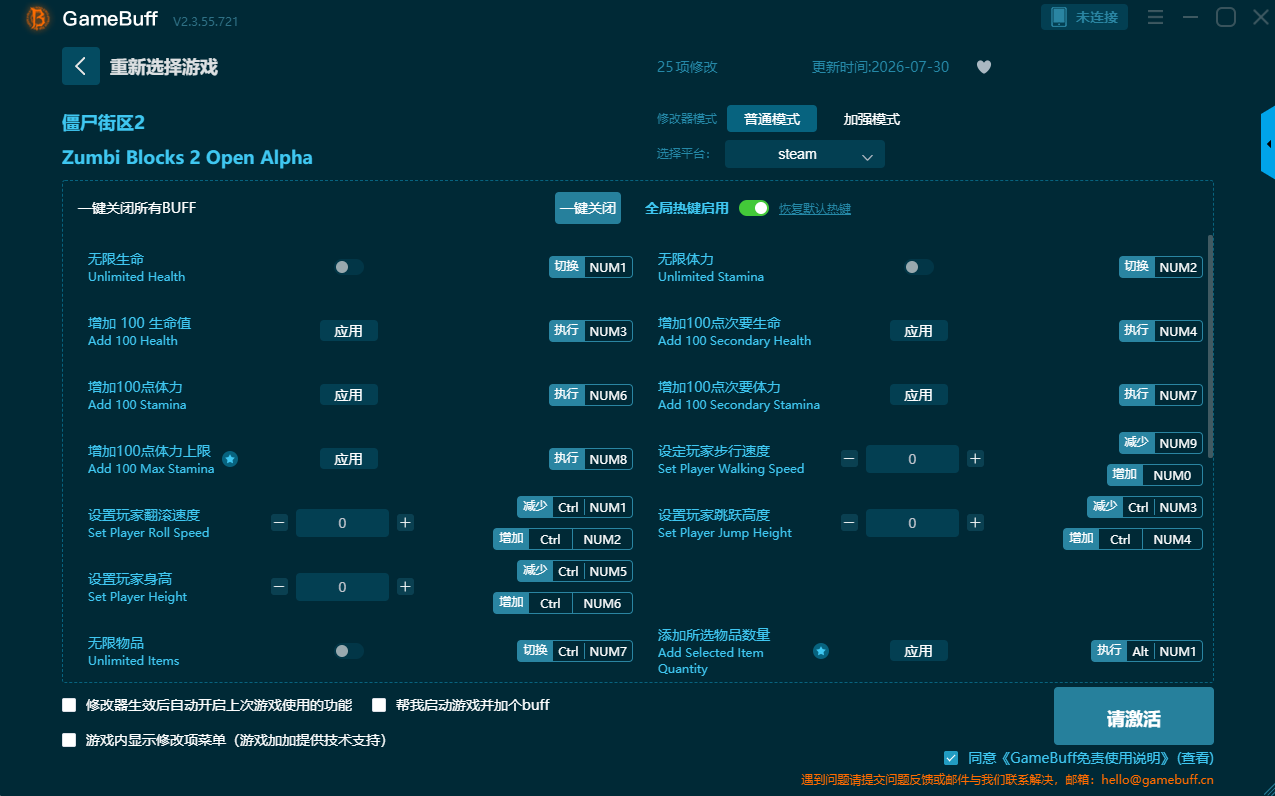The height and width of the screenshot is (796, 1275).
Task: Click the Player Height value field
Action: 342,587
